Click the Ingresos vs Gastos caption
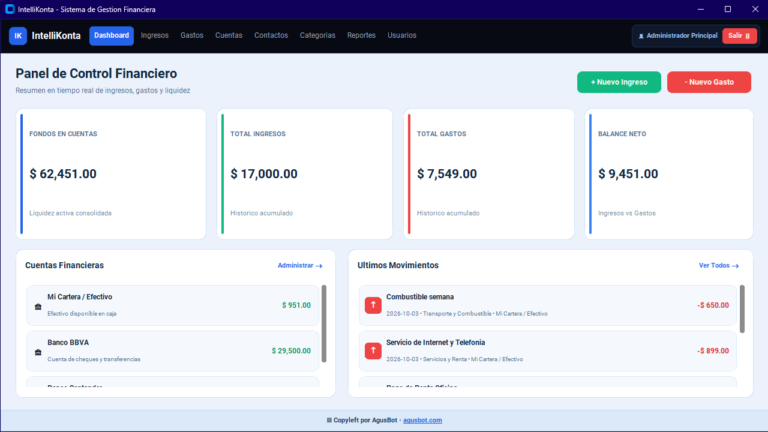 click(627, 213)
